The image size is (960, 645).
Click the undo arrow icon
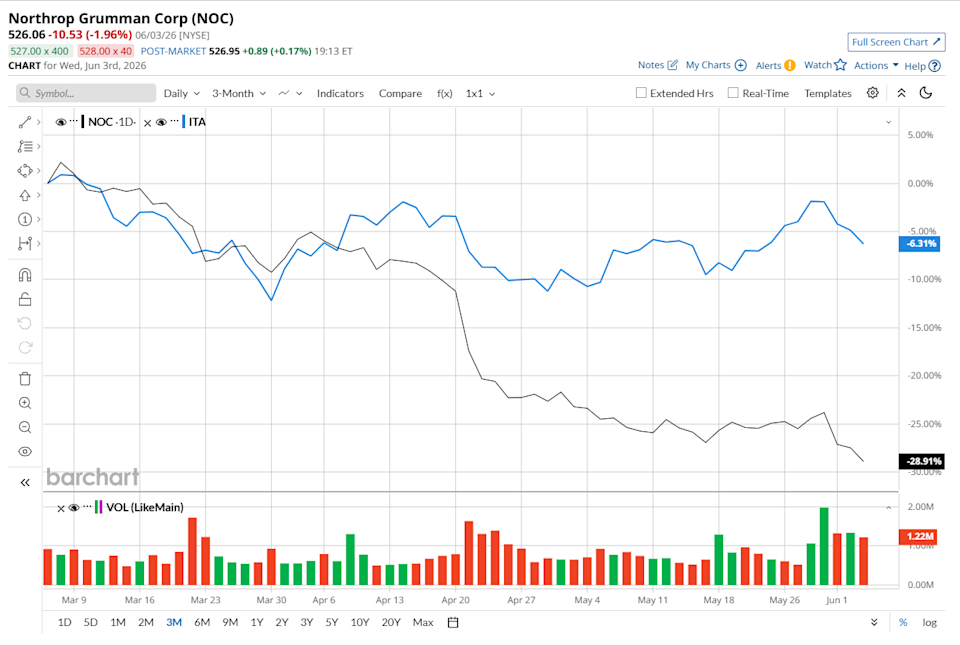pyautogui.click(x=24, y=323)
